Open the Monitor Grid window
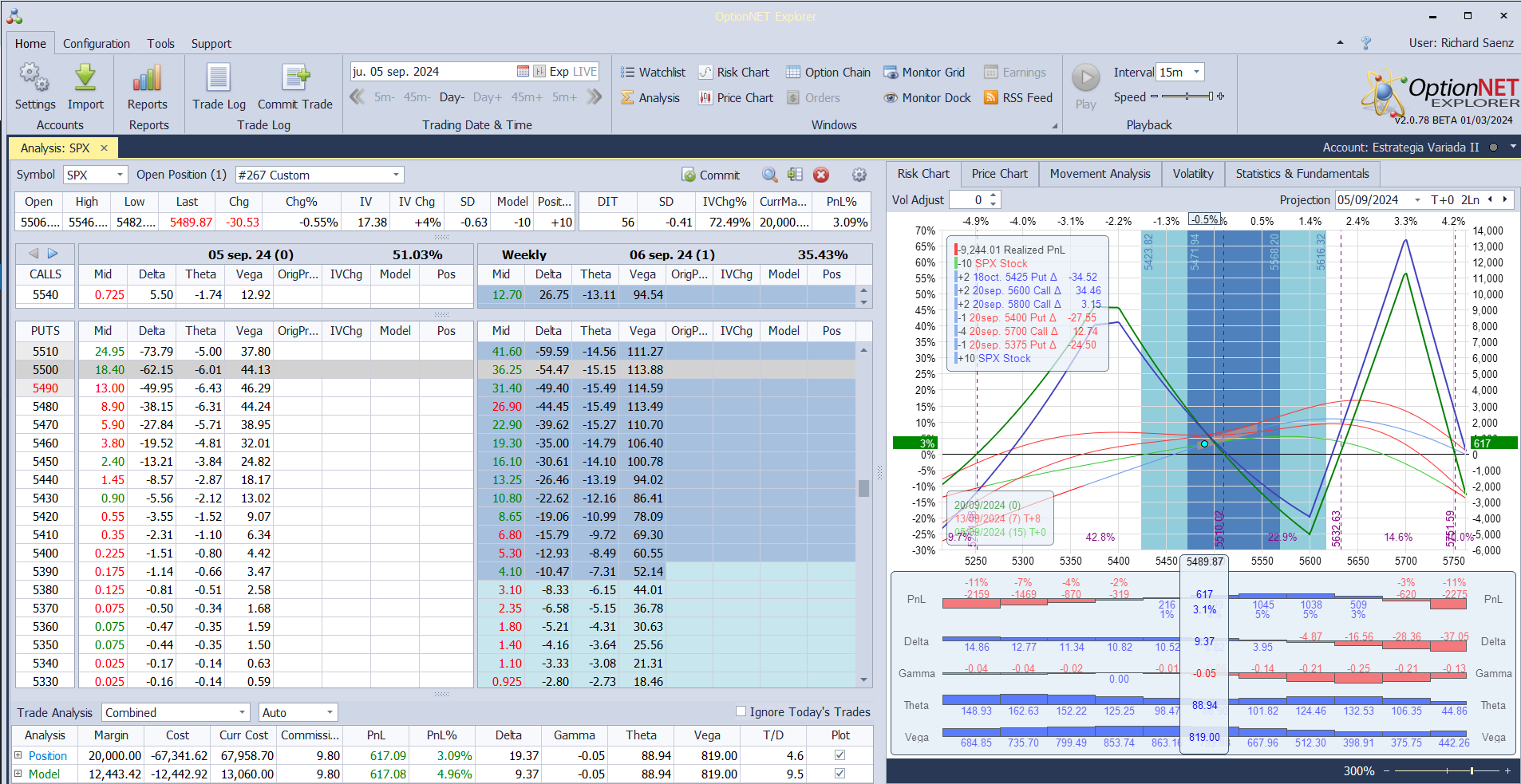 click(x=924, y=73)
